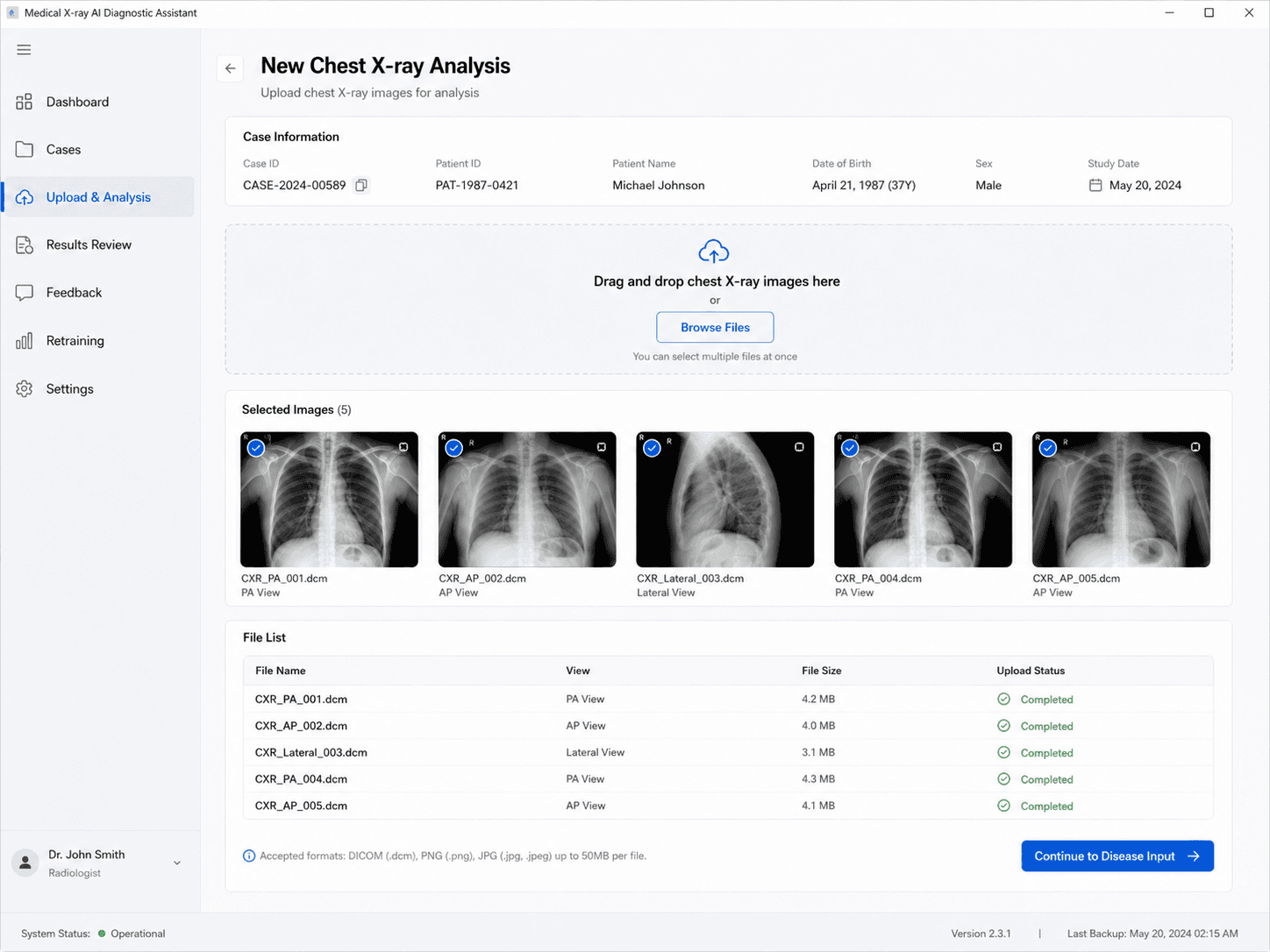
Task: Click the Cases folder icon
Action: (25, 149)
